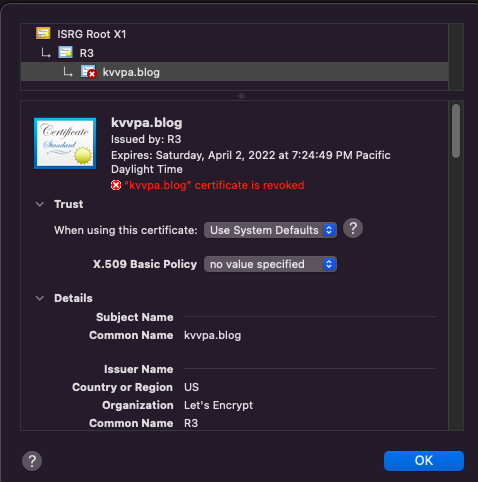Image resolution: width=478 pixels, height=482 pixels.
Task: Collapse the Details section
Action: [40, 298]
